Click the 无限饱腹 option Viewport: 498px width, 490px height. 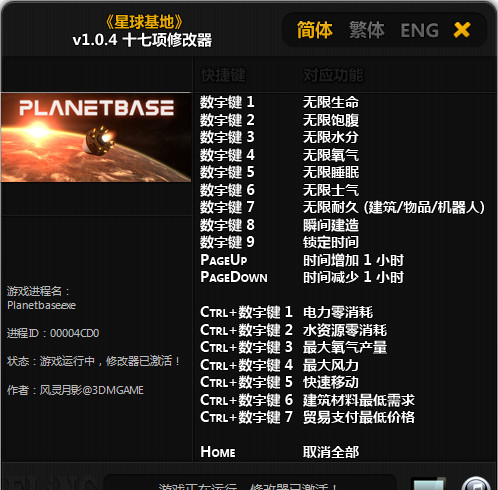[x=331, y=120]
